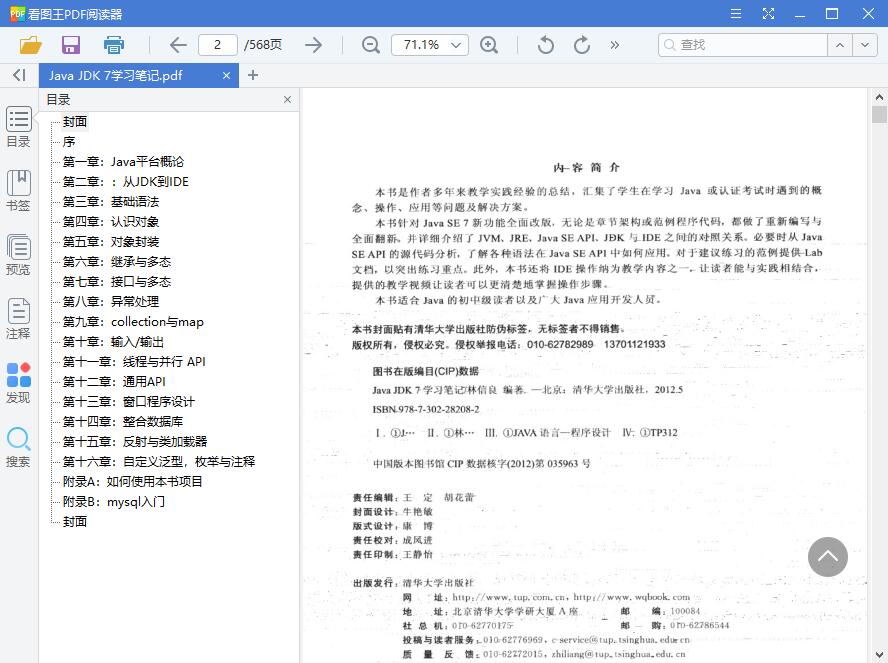
Task: Jump to 第四章: 认识对象
Action: [110, 221]
